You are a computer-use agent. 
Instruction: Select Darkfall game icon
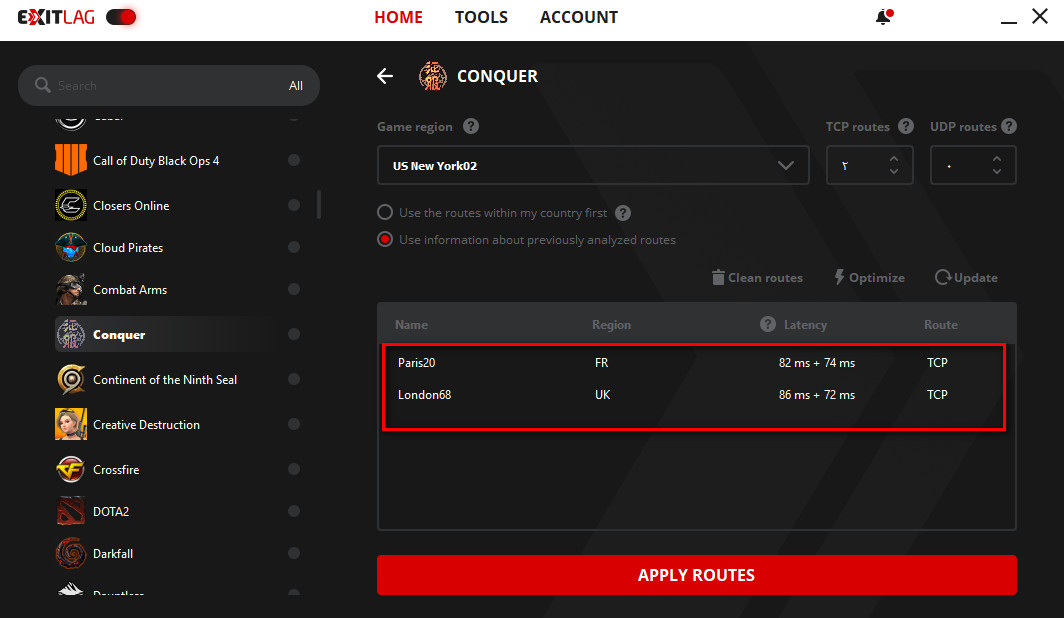[x=71, y=553]
